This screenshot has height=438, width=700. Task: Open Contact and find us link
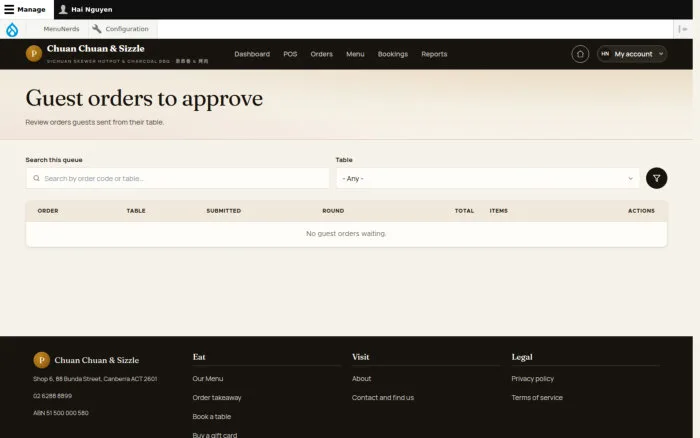[383, 397]
